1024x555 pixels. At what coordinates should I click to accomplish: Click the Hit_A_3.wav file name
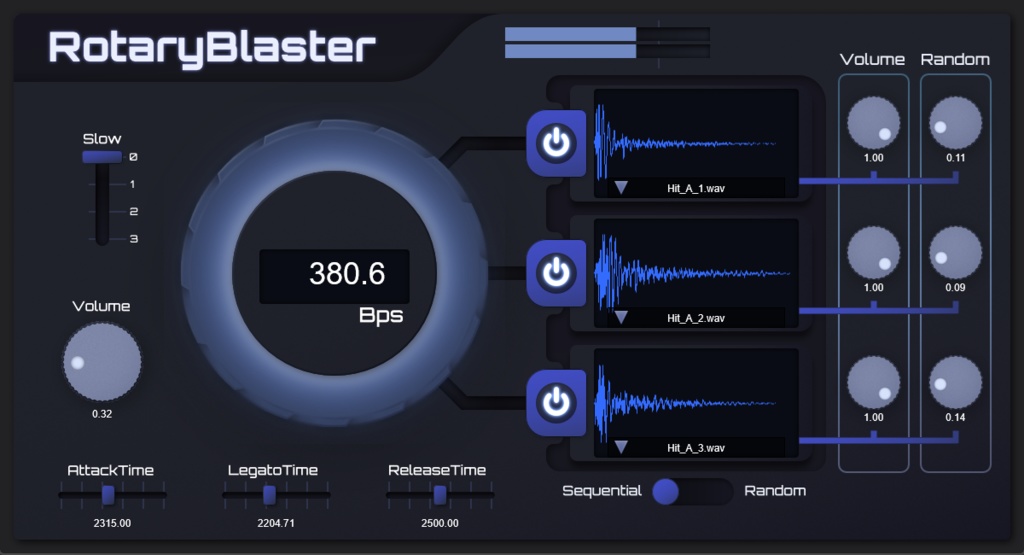point(696,448)
